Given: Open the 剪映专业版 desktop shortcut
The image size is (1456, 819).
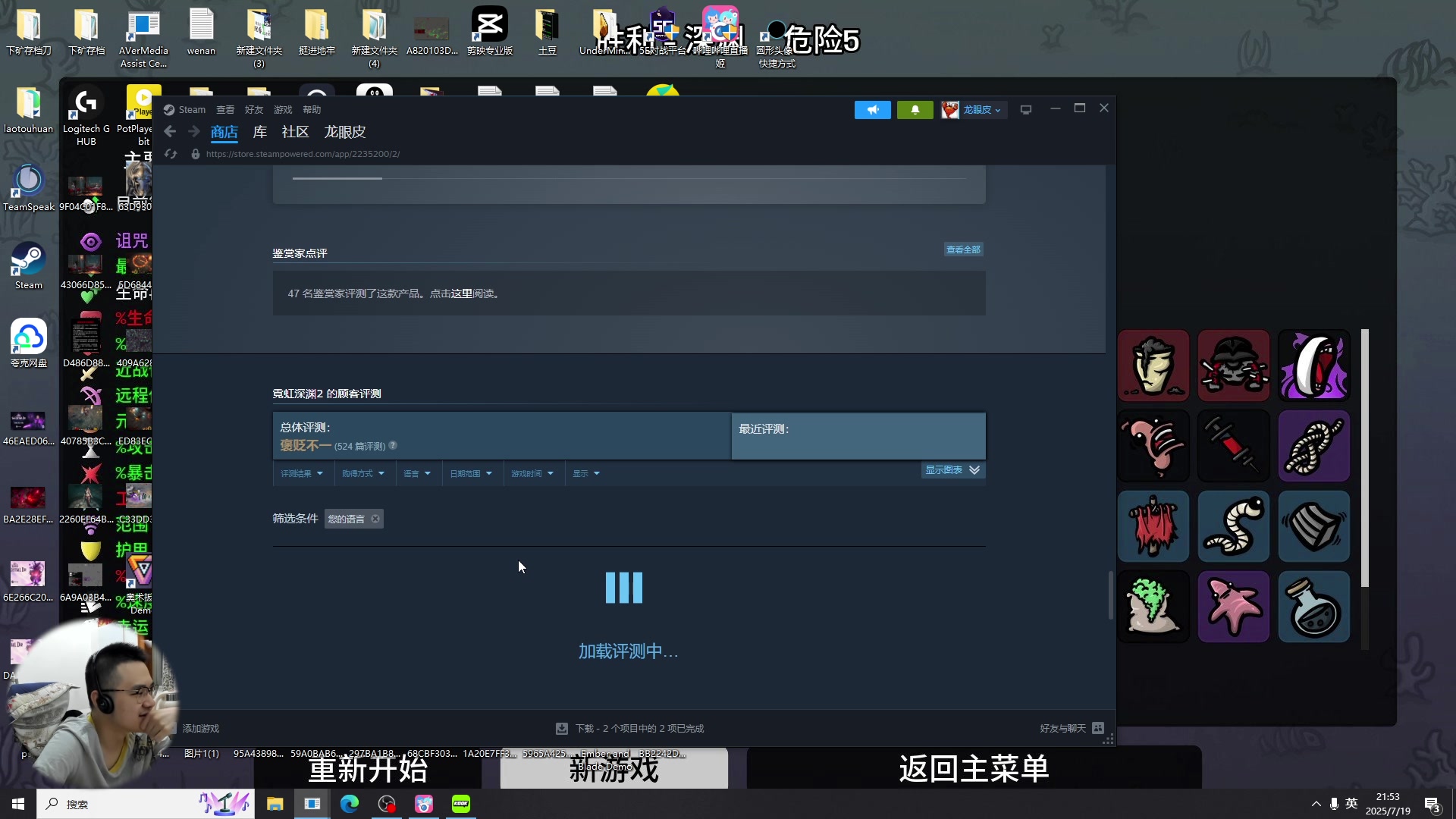Looking at the screenshot, I should [x=490, y=32].
